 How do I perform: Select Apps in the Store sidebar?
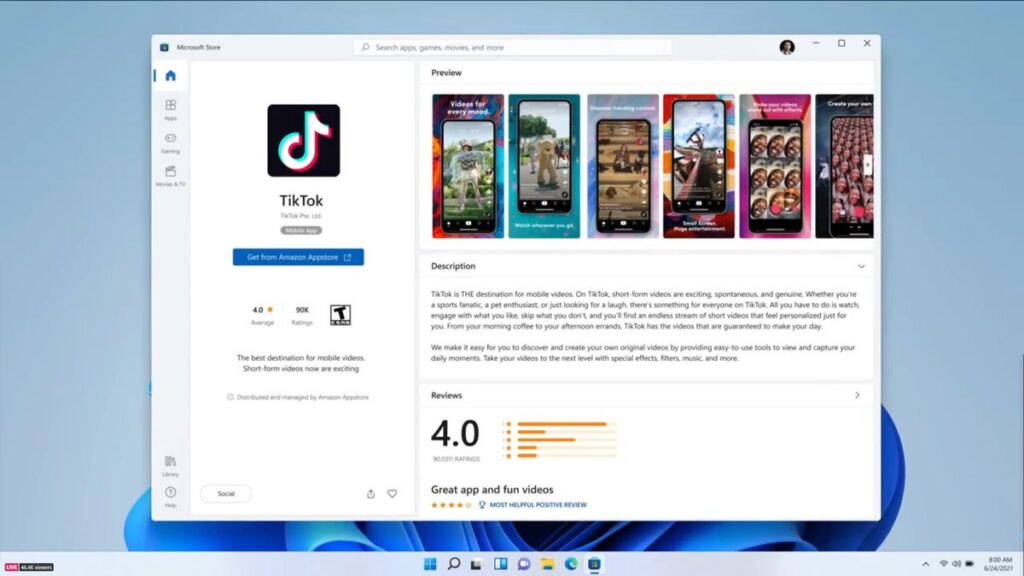[x=170, y=108]
